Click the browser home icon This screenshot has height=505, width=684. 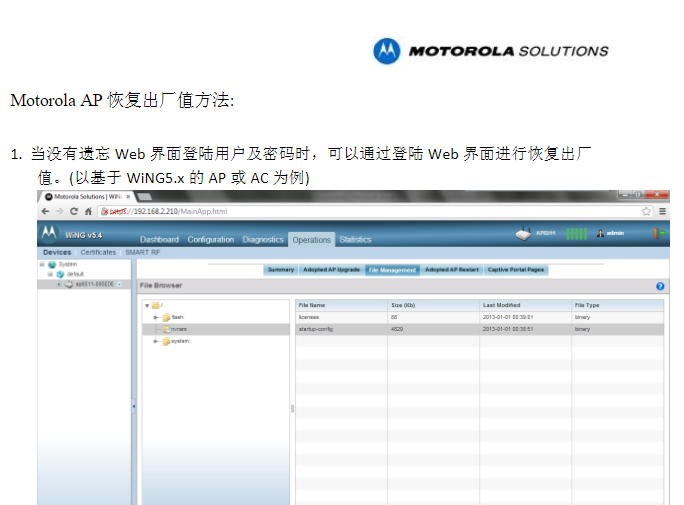[88, 212]
